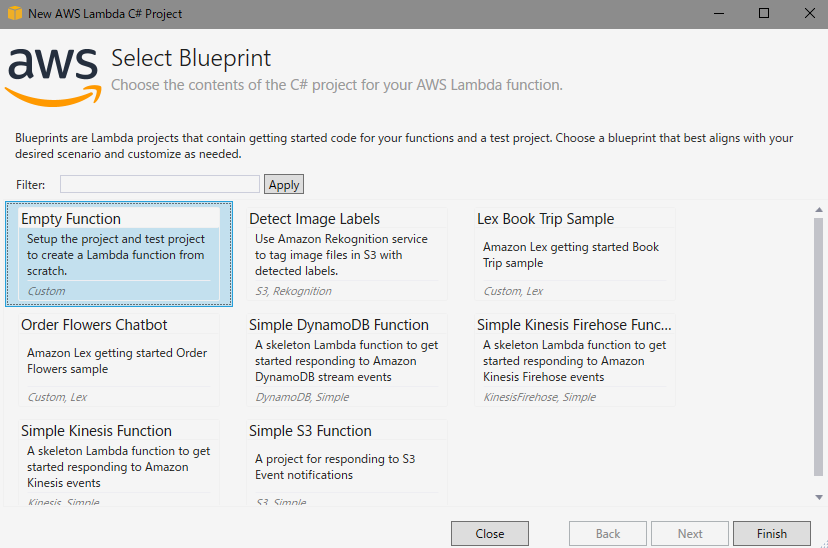The width and height of the screenshot is (828, 548).
Task: Select the Order Flowers Chatbot blueprint
Action: pos(119,360)
